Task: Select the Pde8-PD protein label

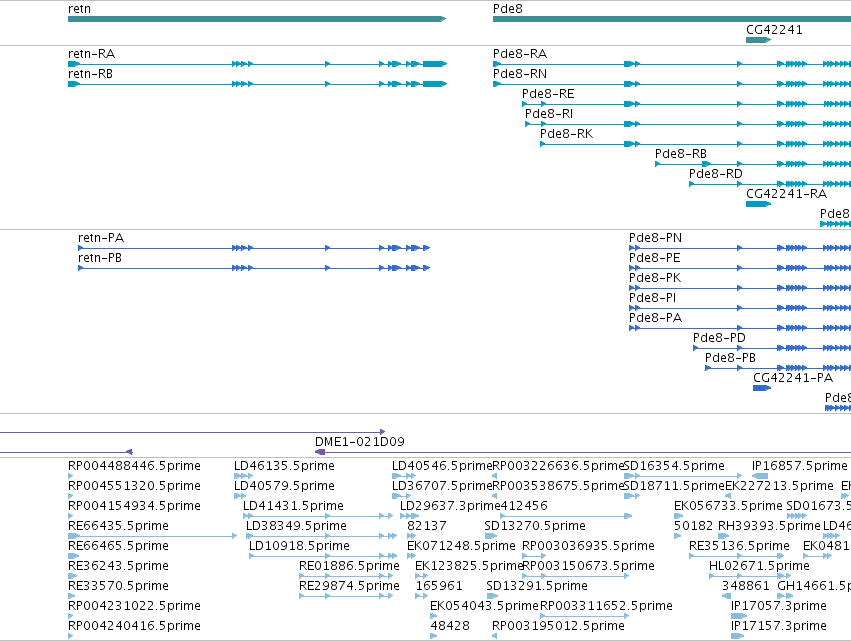Action: pos(719,338)
